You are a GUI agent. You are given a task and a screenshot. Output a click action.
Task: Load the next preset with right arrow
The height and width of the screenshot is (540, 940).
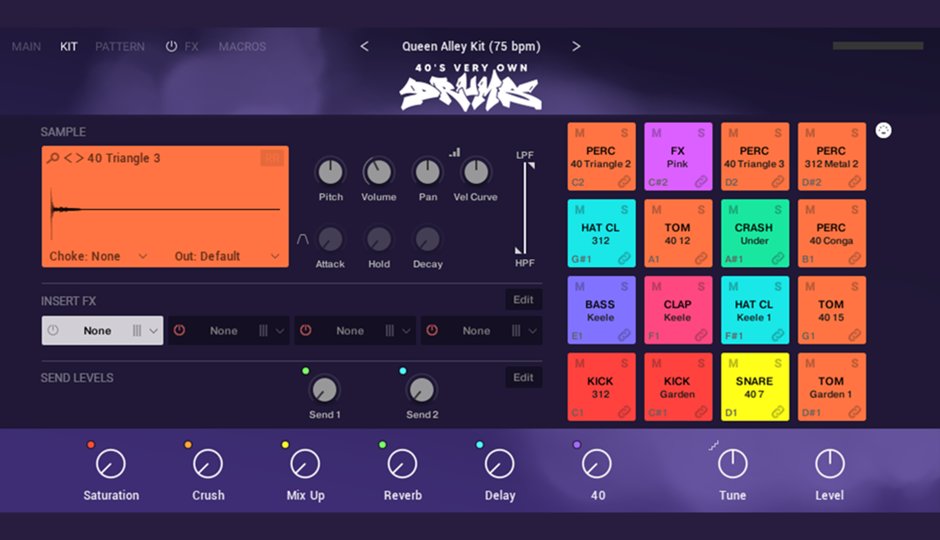pos(576,46)
